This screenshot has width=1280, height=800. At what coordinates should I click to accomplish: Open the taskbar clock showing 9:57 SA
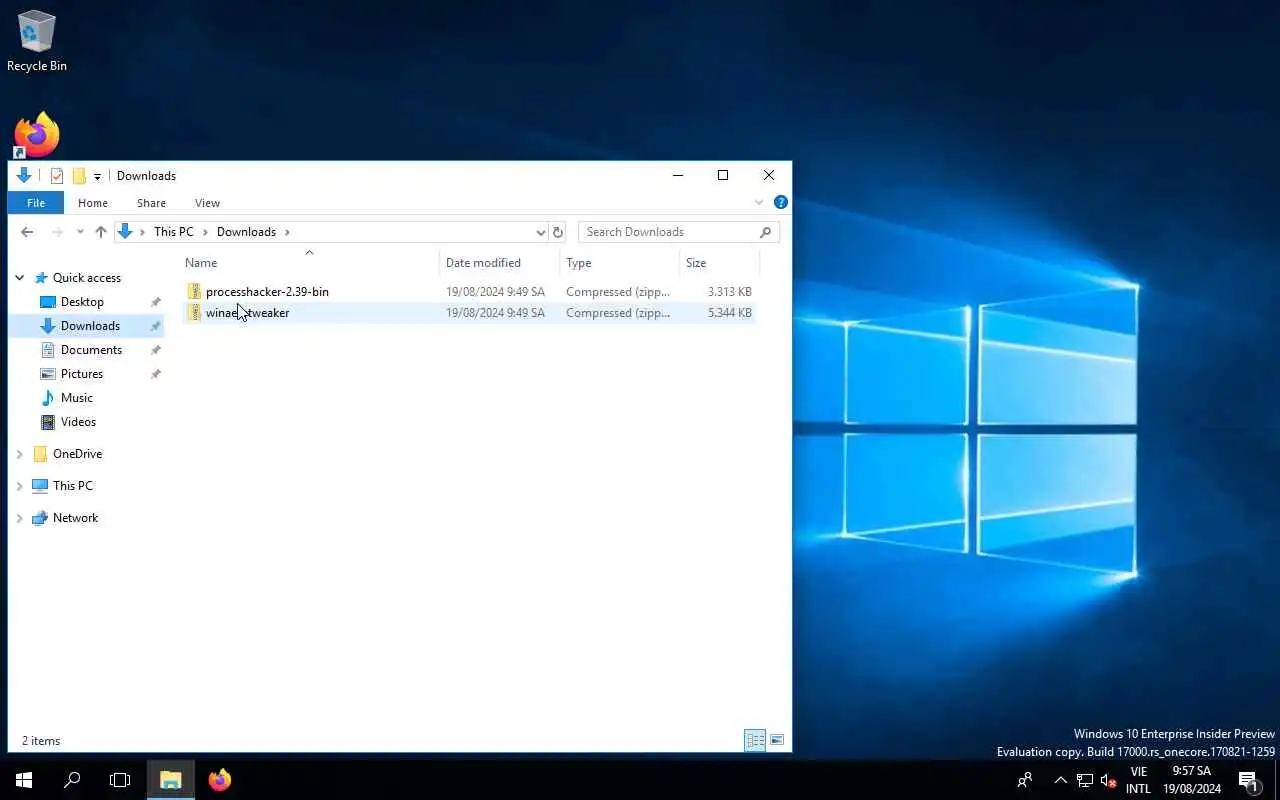coord(1191,780)
